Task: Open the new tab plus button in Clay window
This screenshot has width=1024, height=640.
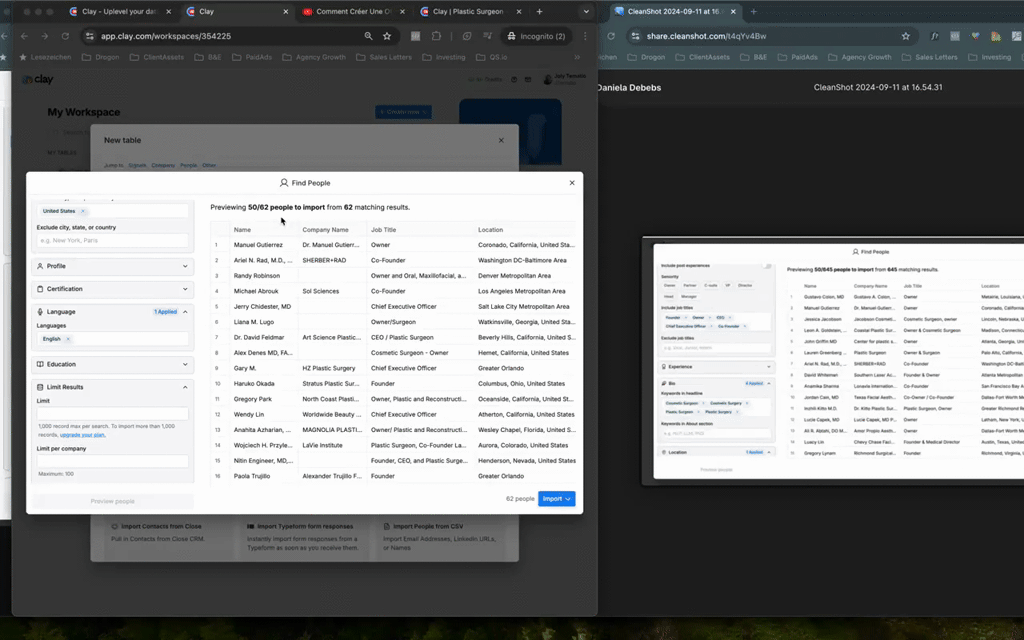Action: click(539, 12)
